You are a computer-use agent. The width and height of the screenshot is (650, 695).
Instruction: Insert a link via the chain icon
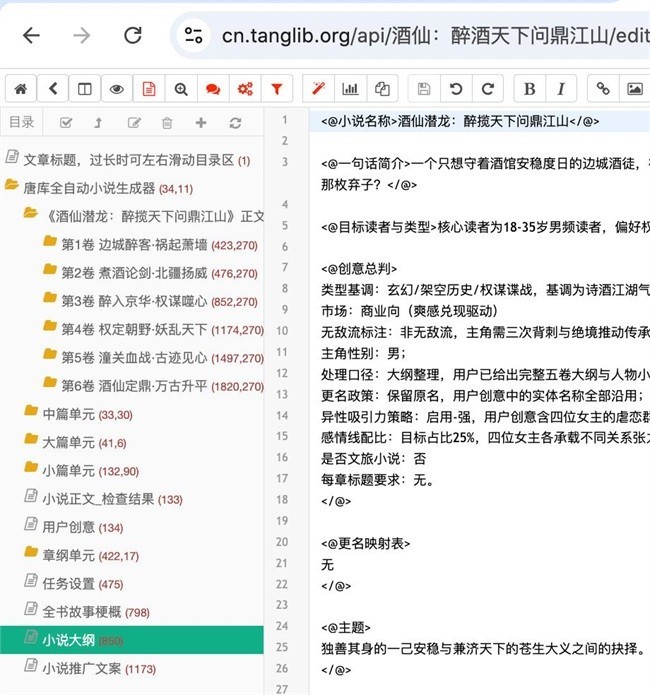pyautogui.click(x=603, y=89)
